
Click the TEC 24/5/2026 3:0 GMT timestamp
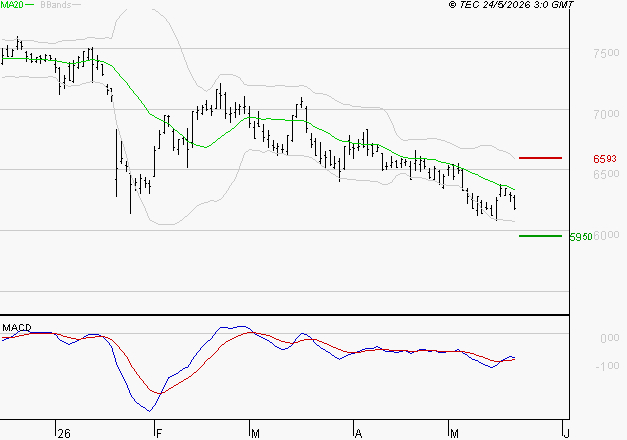[511, 5]
